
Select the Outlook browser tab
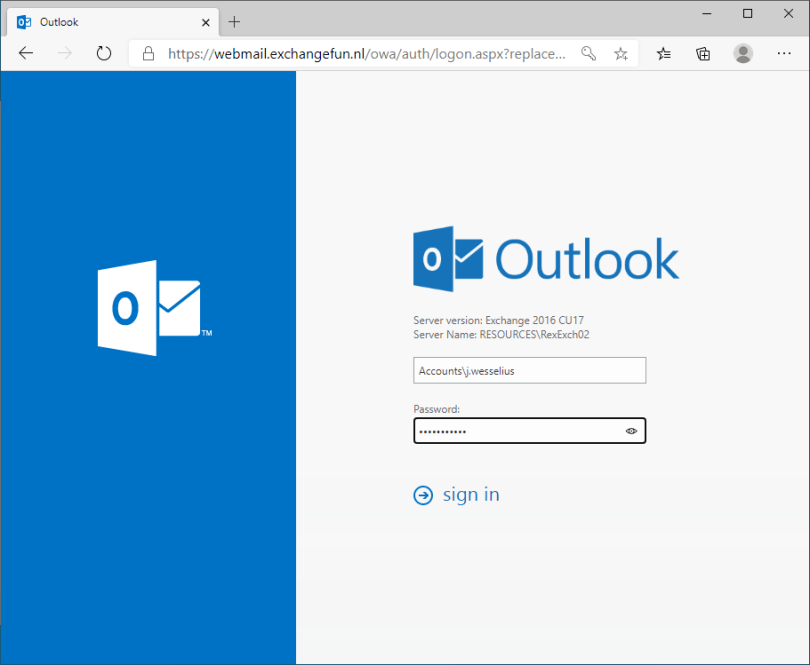point(100,21)
